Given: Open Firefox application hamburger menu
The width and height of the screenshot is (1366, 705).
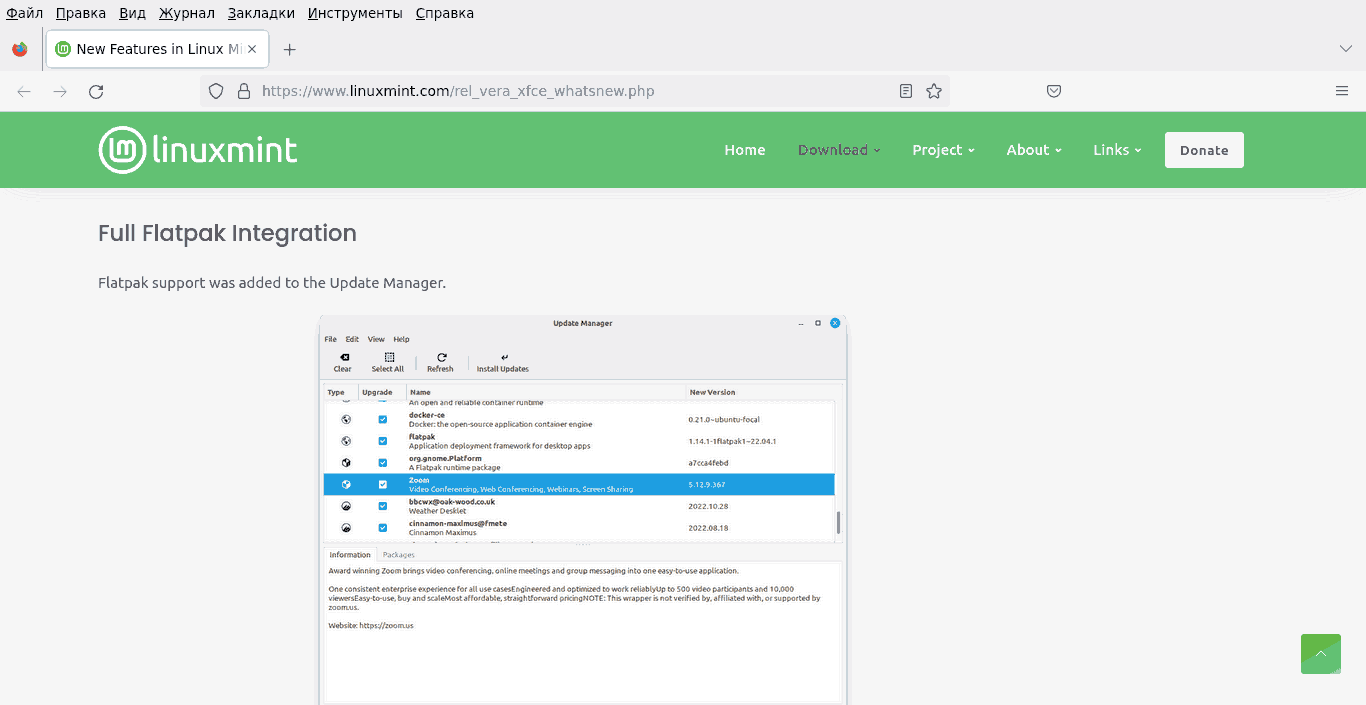Looking at the screenshot, I should pyautogui.click(x=1342, y=91).
